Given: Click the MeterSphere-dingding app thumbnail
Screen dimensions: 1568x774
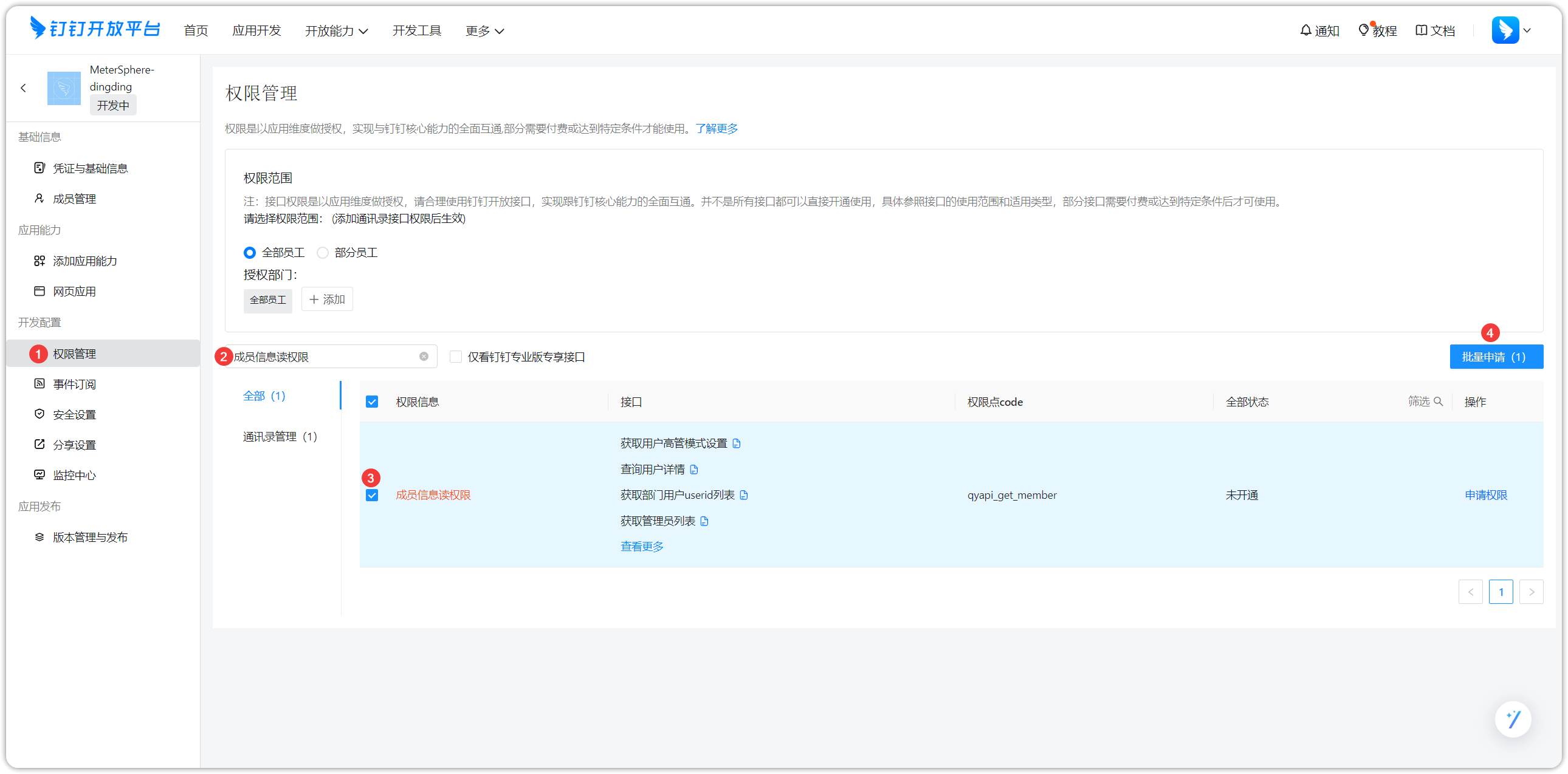Looking at the screenshot, I should click(64, 88).
